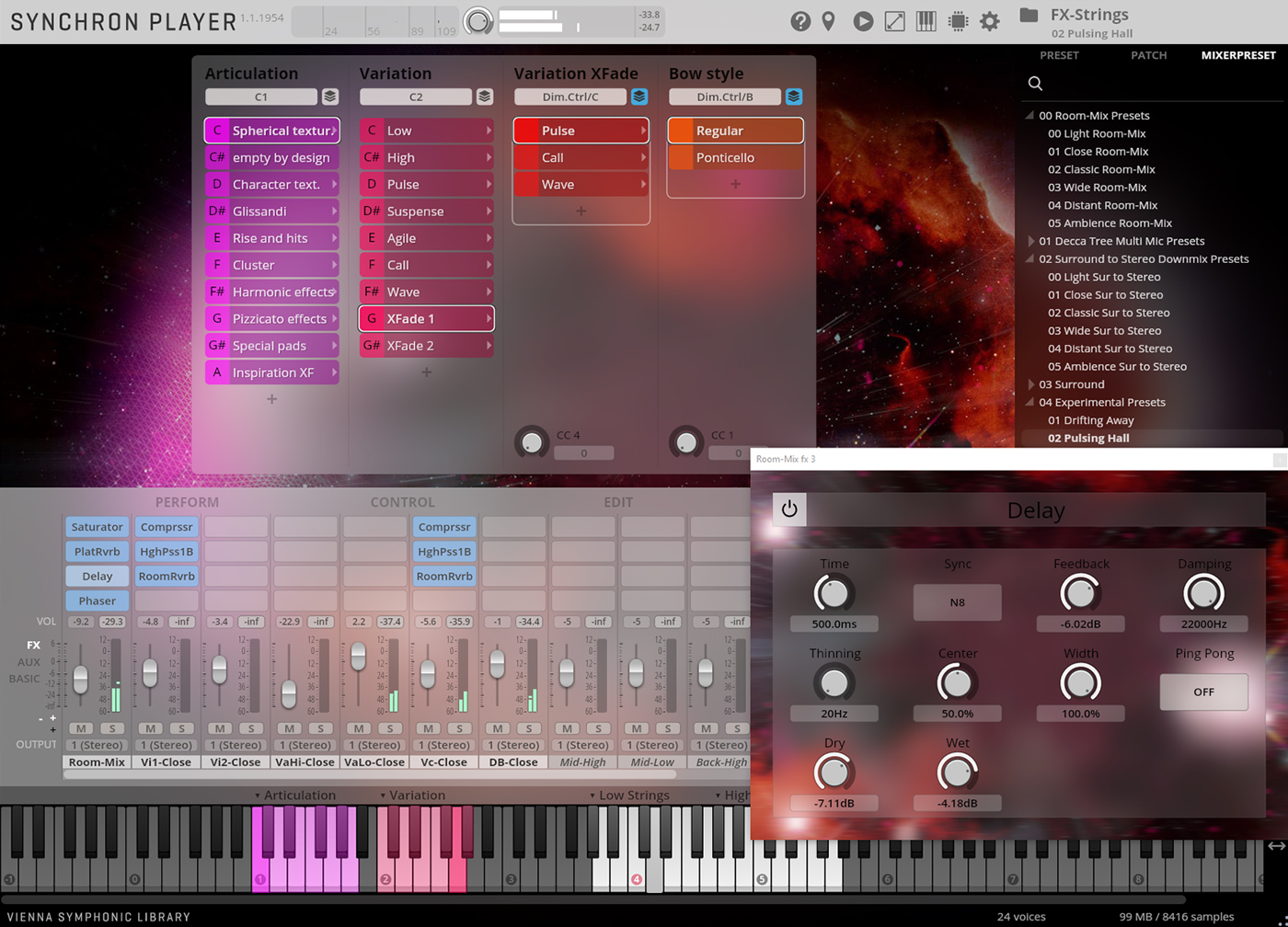Image resolution: width=1288 pixels, height=927 pixels.
Task: Open the virtual keyboard icon in the toolbar
Action: pos(926,21)
